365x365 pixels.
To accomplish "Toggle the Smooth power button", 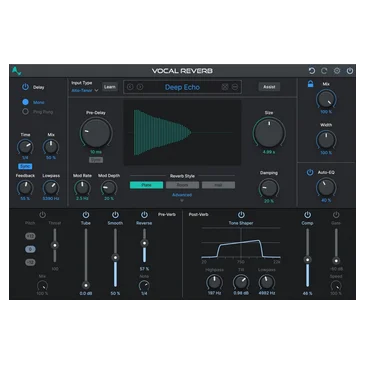I will click(115, 215).
